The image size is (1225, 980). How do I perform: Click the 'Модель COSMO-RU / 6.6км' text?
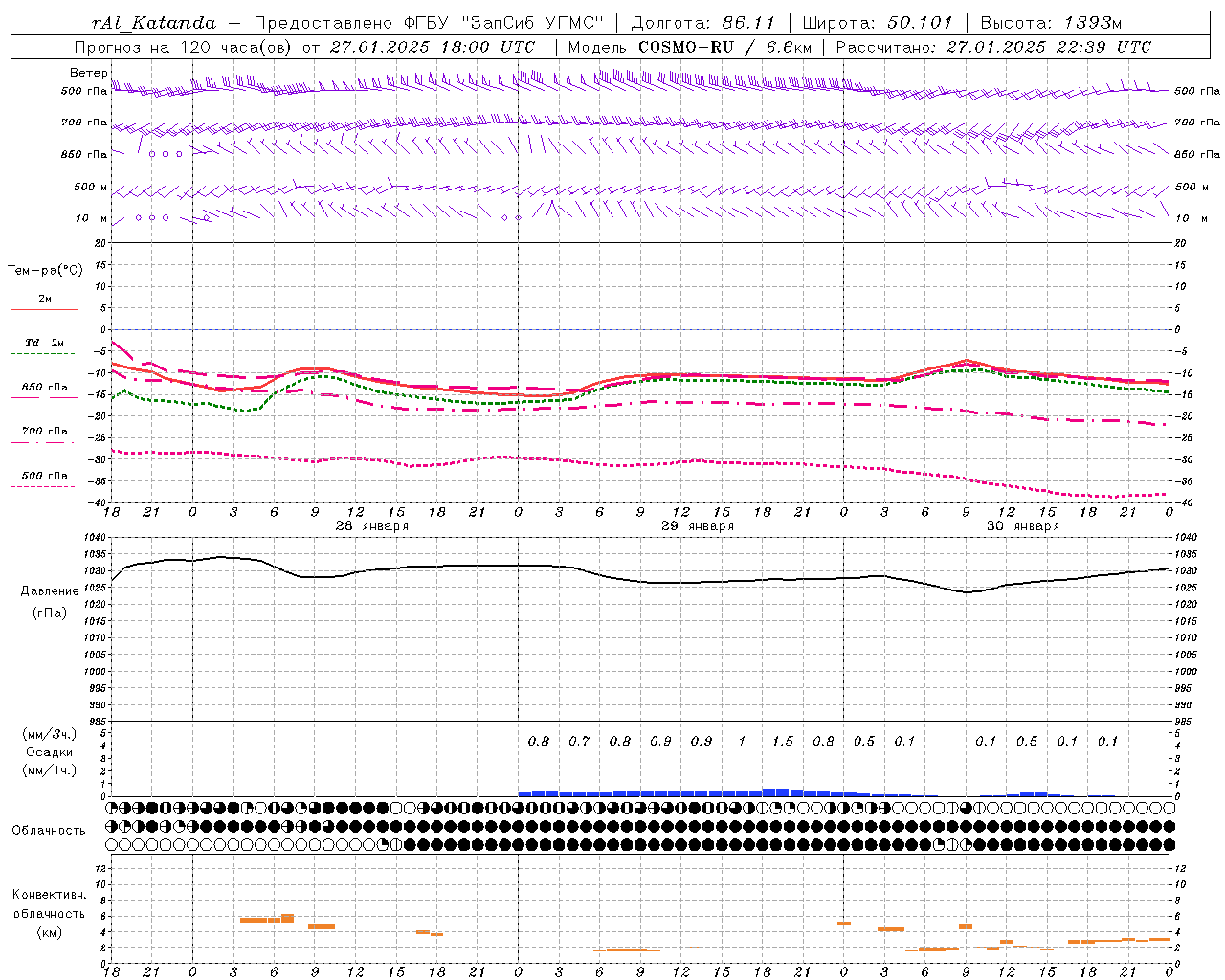(689, 47)
